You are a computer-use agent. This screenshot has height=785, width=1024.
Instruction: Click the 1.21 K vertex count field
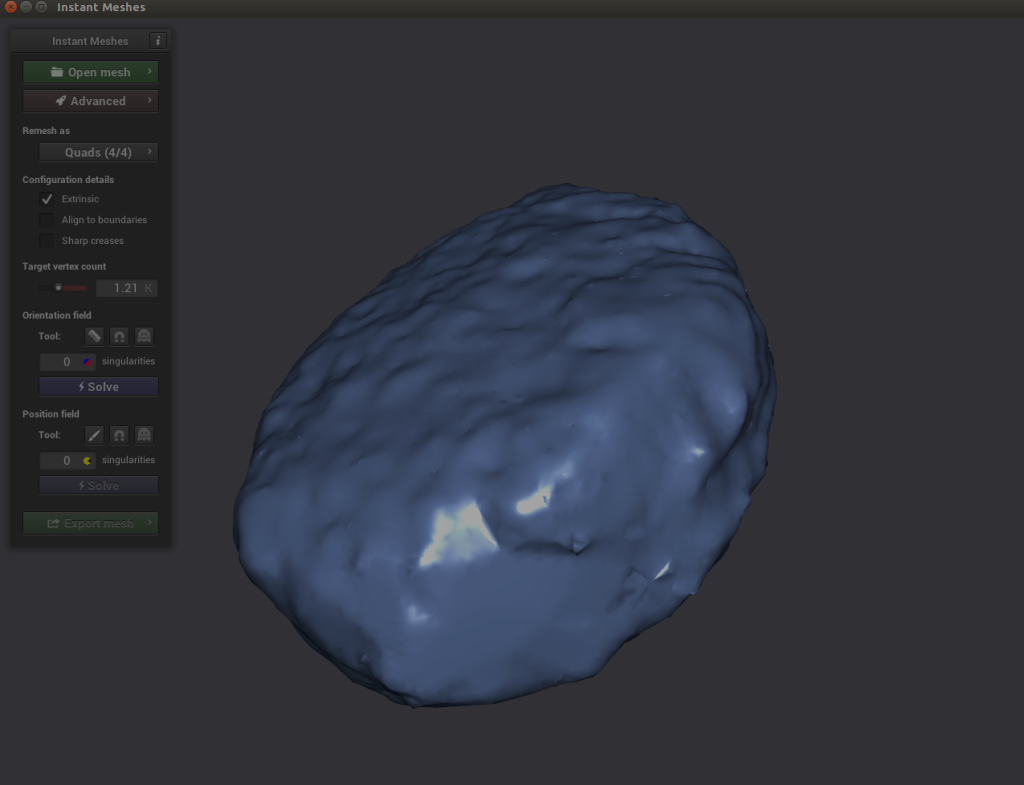(x=127, y=288)
